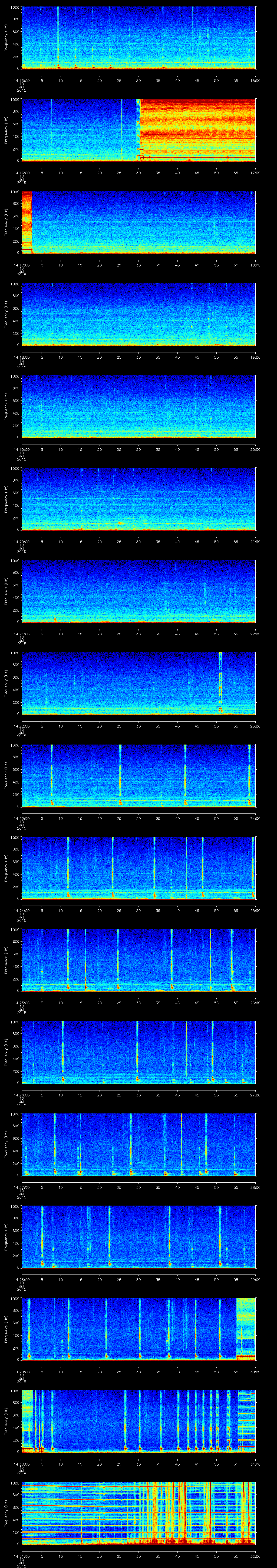Click the 14:26:00 start time label

pos(21,1095)
